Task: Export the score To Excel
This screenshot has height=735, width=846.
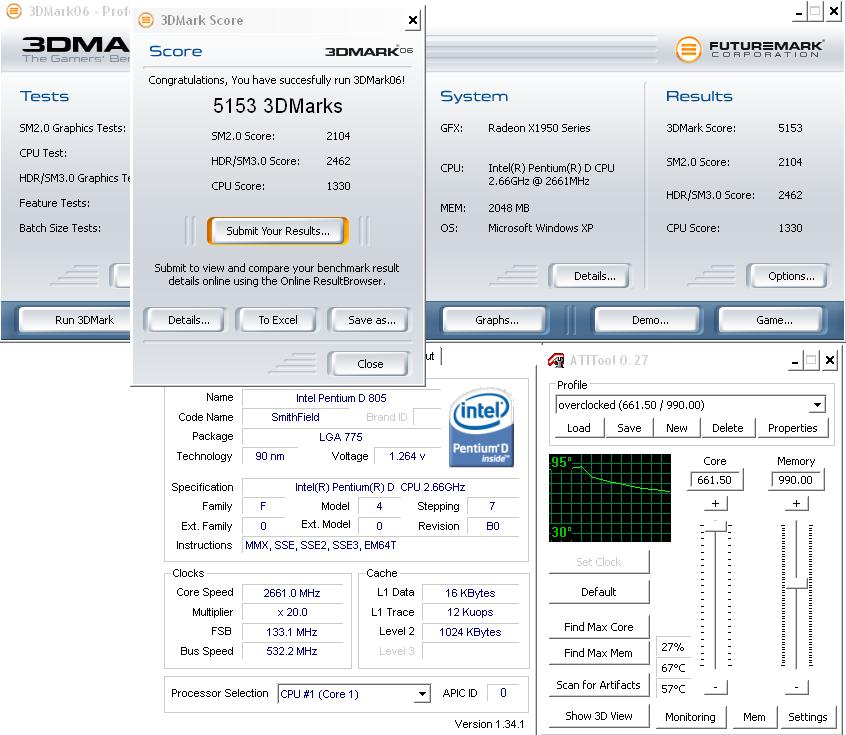Action: [x=278, y=320]
